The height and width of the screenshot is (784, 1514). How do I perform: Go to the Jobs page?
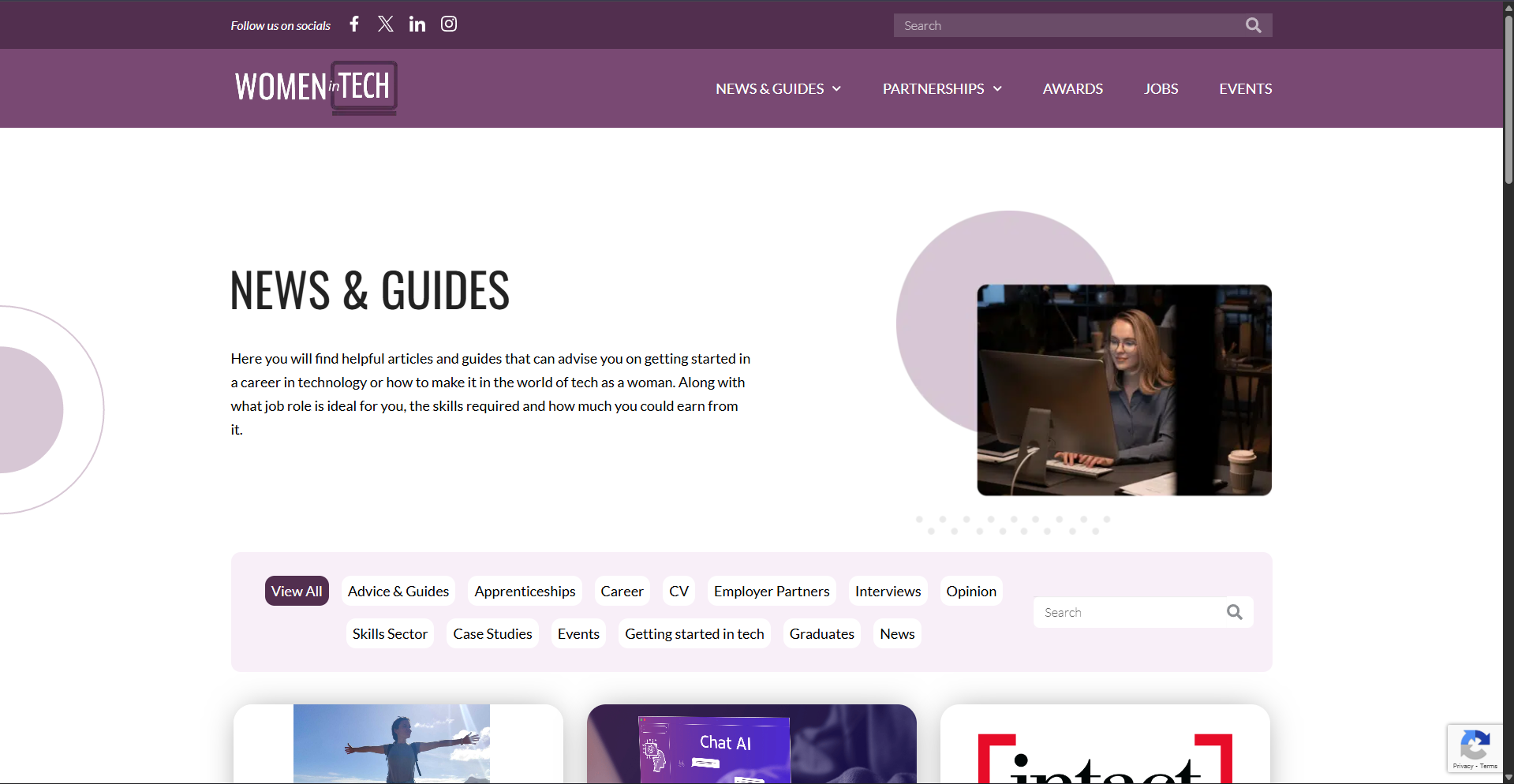[1161, 89]
